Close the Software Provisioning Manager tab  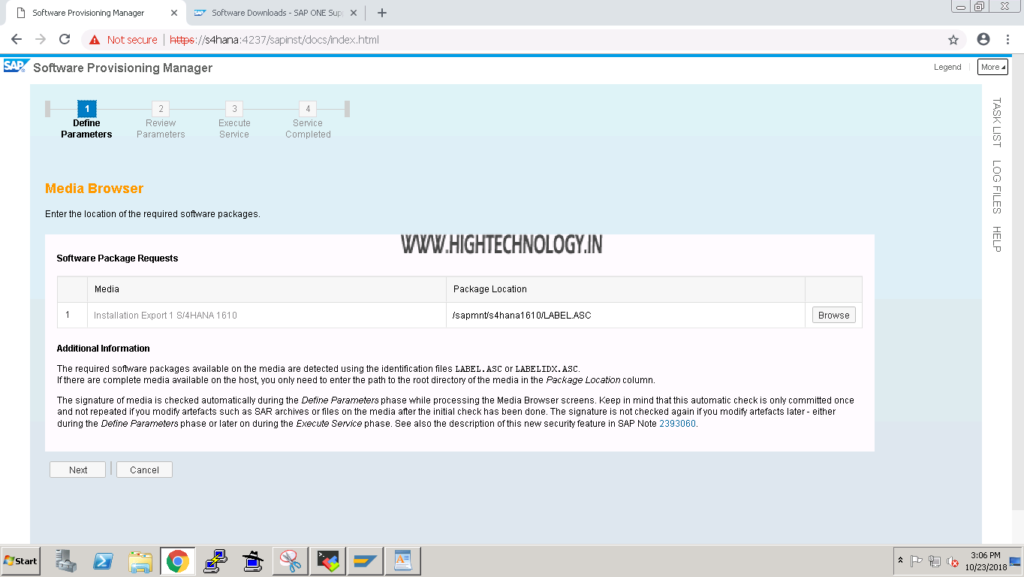coord(174,12)
